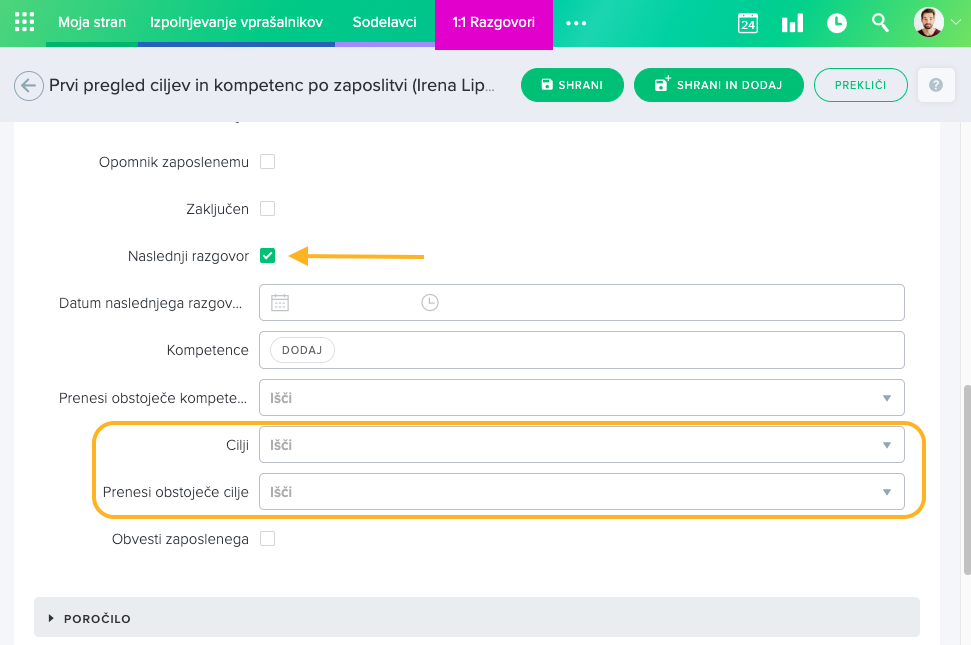Image resolution: width=971 pixels, height=645 pixels.
Task: Open the Moja stran tab
Action: click(x=91, y=22)
